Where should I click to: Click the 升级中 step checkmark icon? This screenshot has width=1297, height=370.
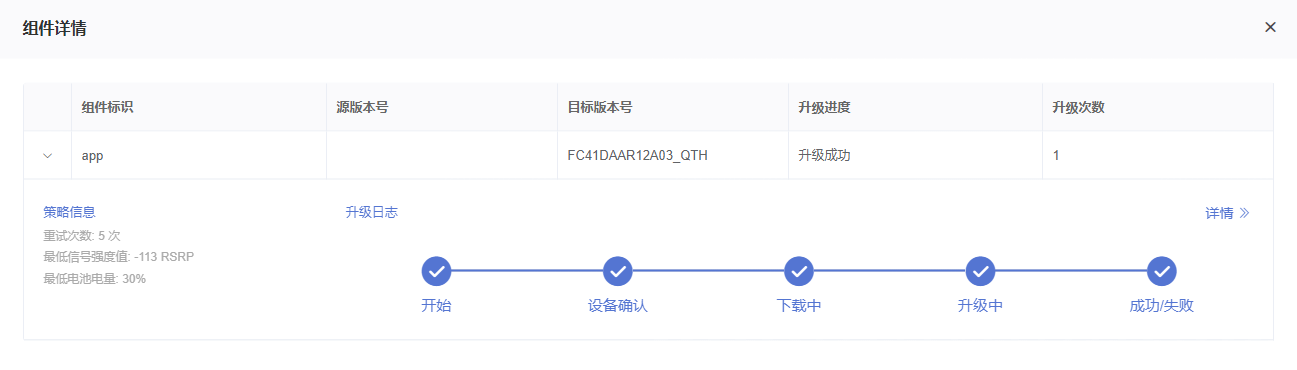980,271
